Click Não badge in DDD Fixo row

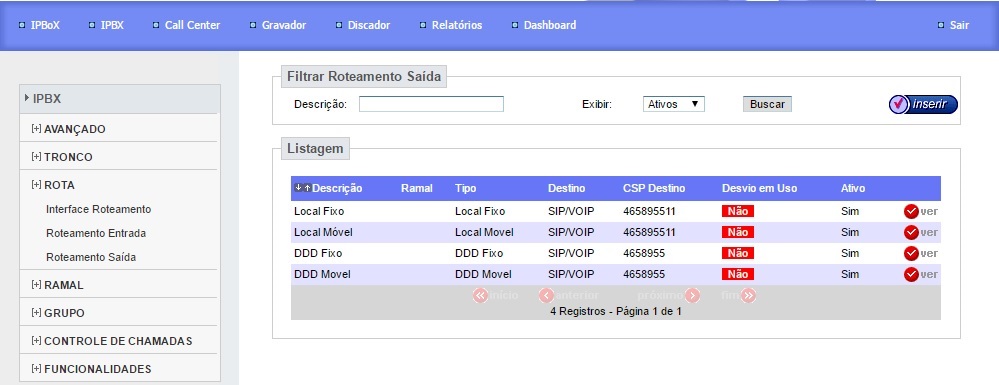pyautogui.click(x=738, y=253)
